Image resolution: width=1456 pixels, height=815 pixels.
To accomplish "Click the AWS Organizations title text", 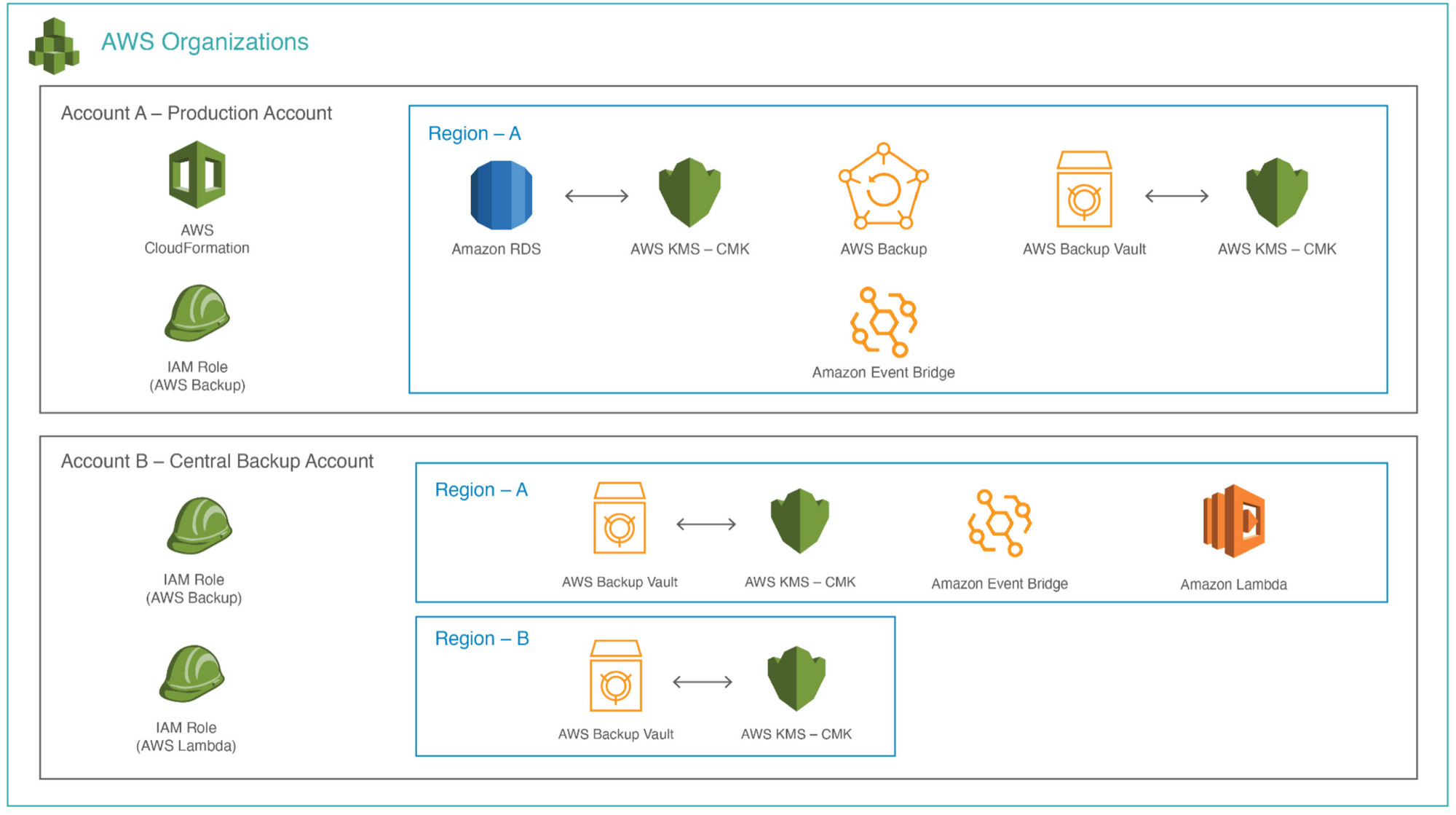I will tap(205, 42).
